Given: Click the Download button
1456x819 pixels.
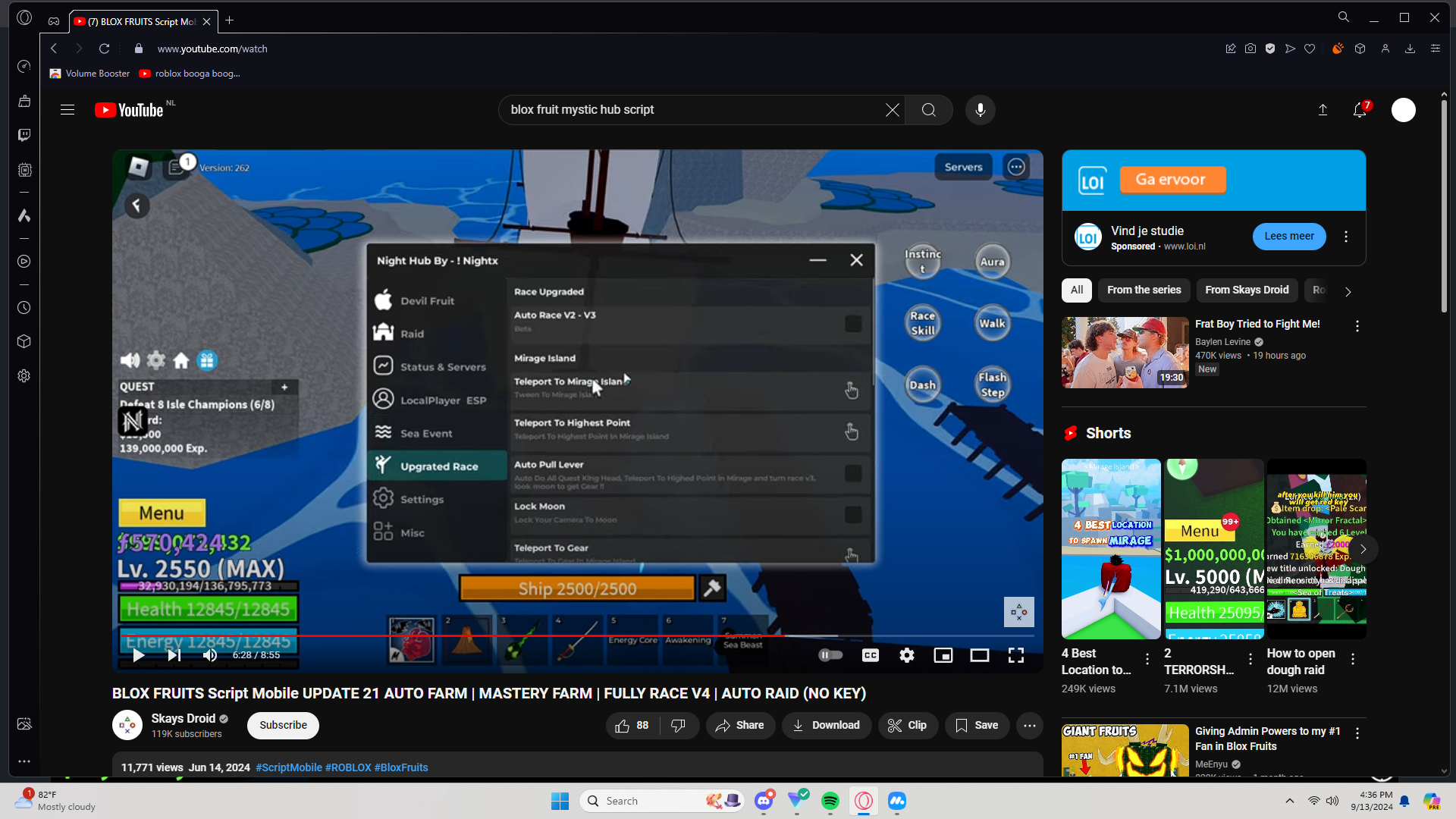Looking at the screenshot, I should pos(827,726).
